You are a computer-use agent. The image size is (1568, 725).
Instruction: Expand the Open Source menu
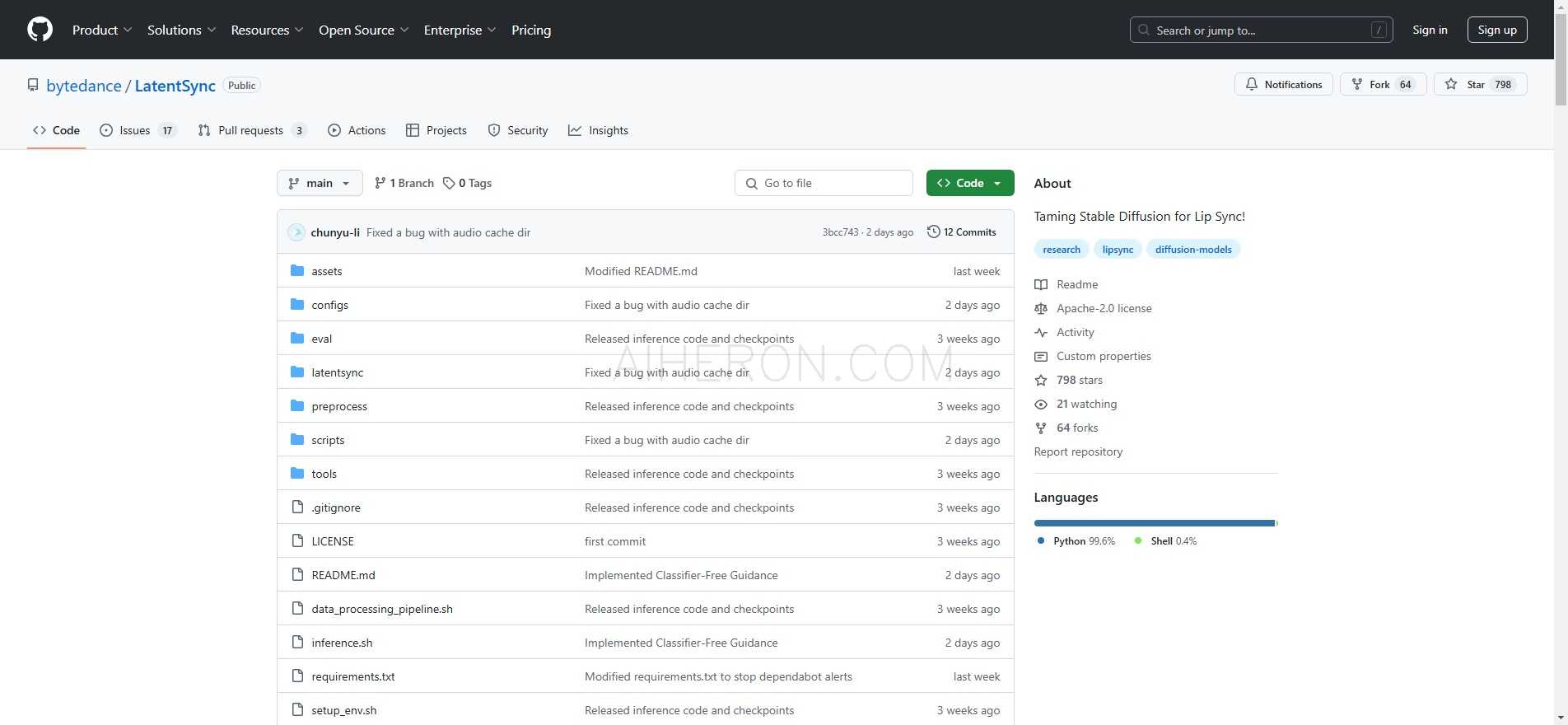pos(363,30)
